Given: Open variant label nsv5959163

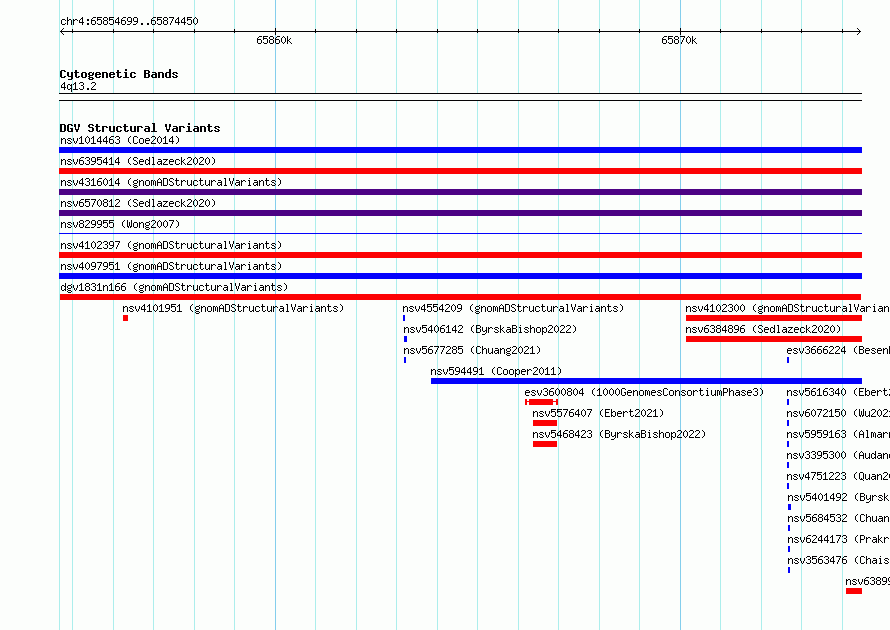Looking at the screenshot, I should (x=838, y=434).
